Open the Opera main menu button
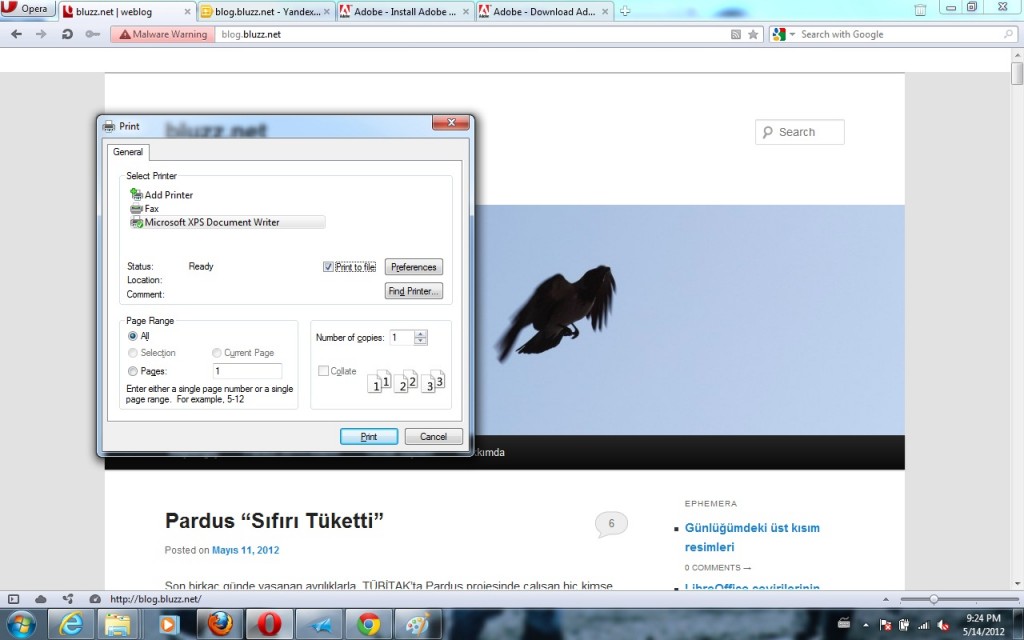The height and width of the screenshot is (640, 1024). [x=27, y=8]
